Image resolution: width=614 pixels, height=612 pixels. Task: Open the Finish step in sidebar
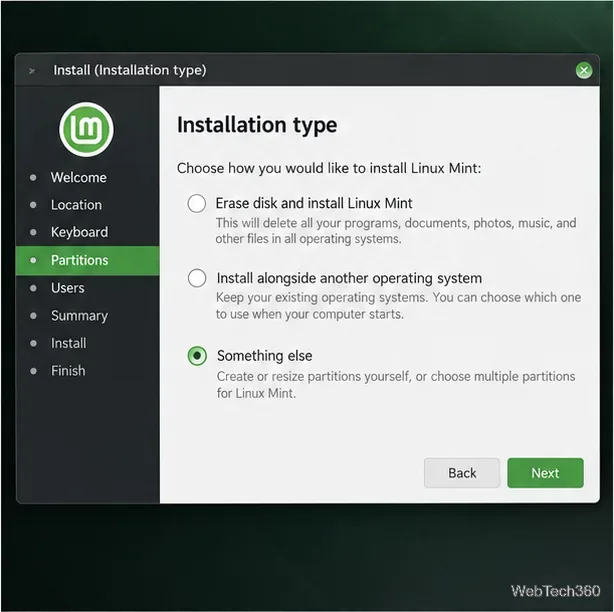pos(68,371)
